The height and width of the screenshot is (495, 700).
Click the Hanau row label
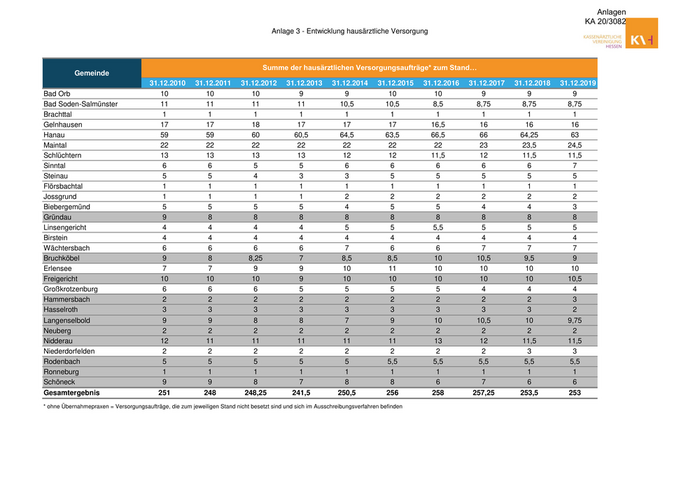[58, 132]
